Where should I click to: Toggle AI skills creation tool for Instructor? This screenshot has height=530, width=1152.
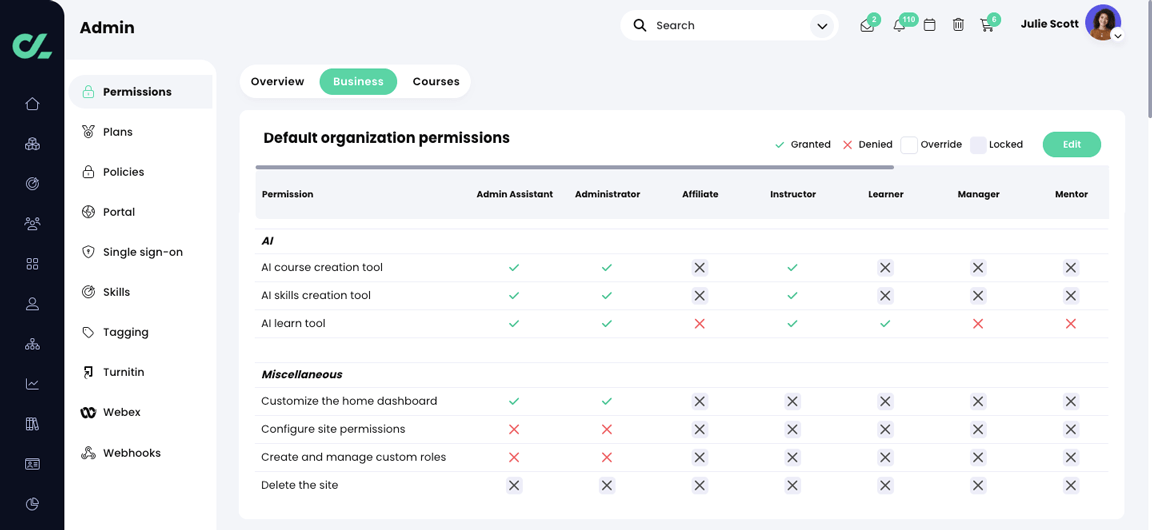[x=792, y=296]
